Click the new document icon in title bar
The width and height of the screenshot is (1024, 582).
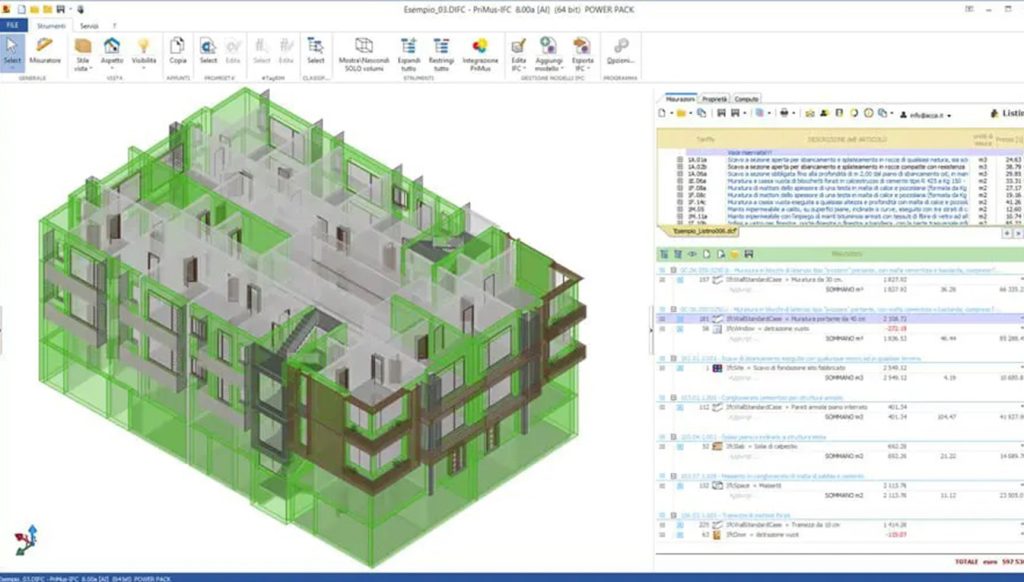pos(21,9)
